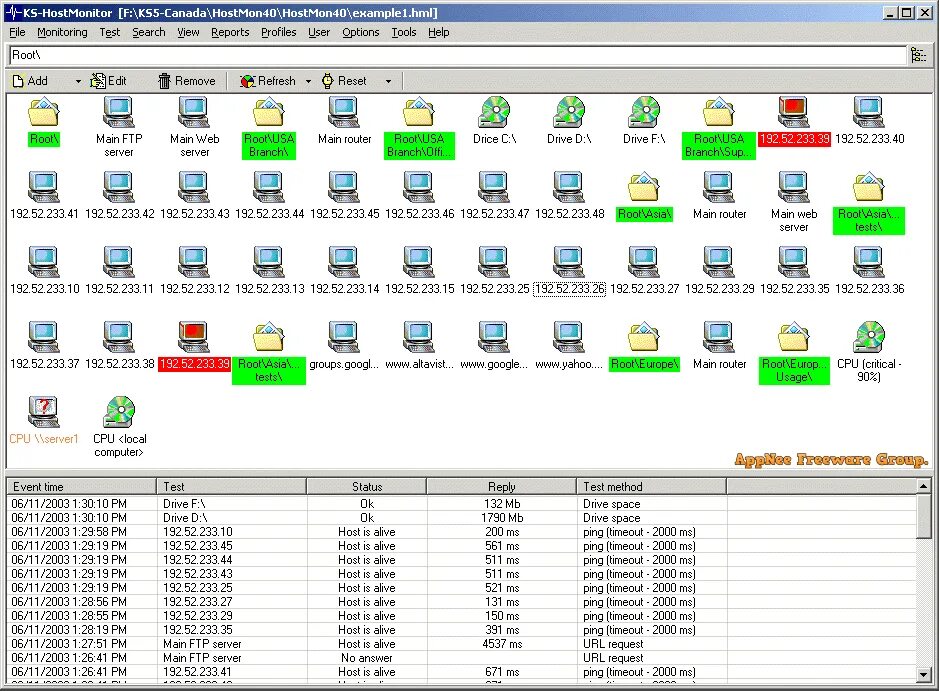Viewport: 939px width, 691px height.
Task: Open the Test menu
Action: [110, 32]
